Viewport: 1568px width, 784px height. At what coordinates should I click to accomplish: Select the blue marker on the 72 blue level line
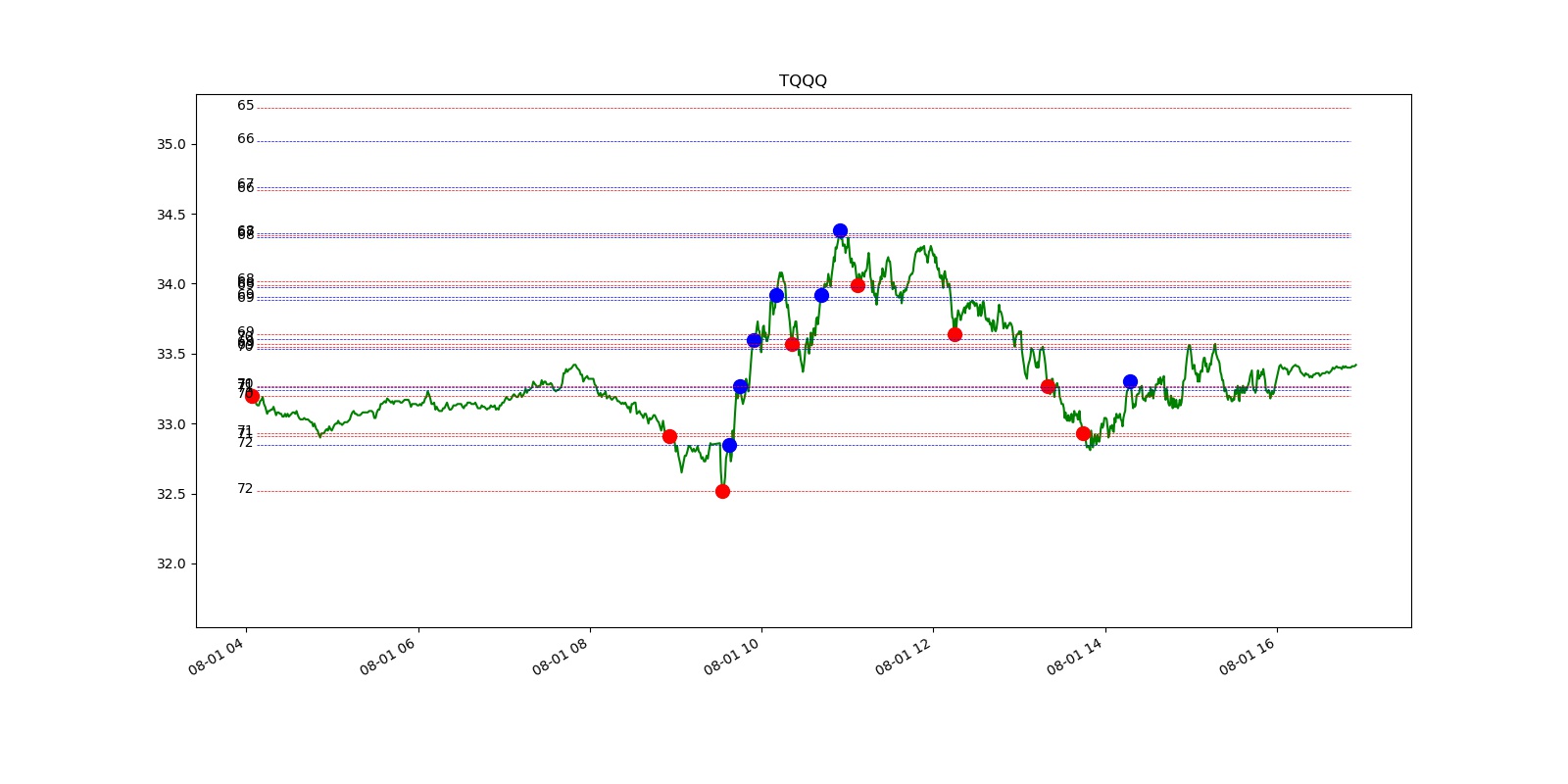pyautogui.click(x=729, y=445)
